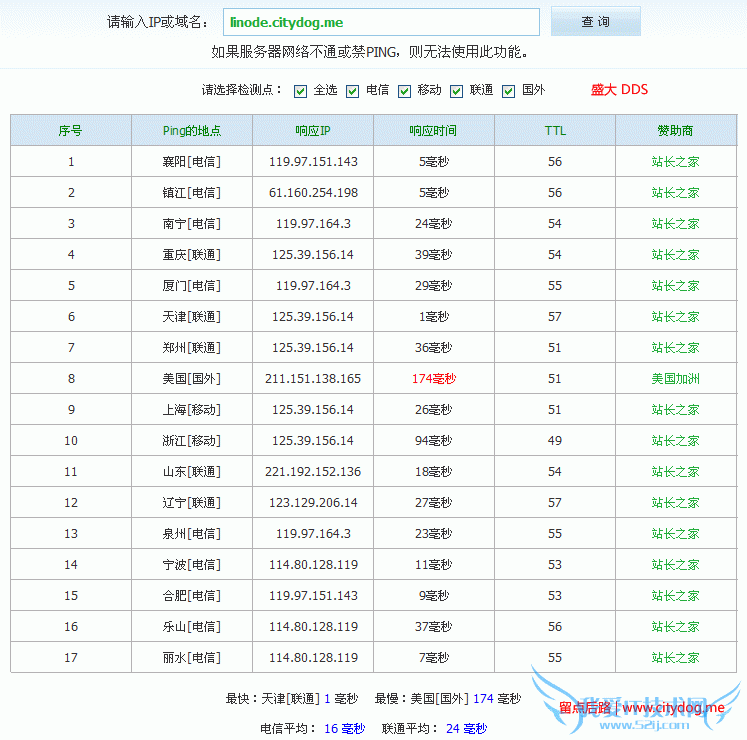Select the 上海[移动] location cell
This screenshot has height=740, width=747.
(x=192, y=409)
